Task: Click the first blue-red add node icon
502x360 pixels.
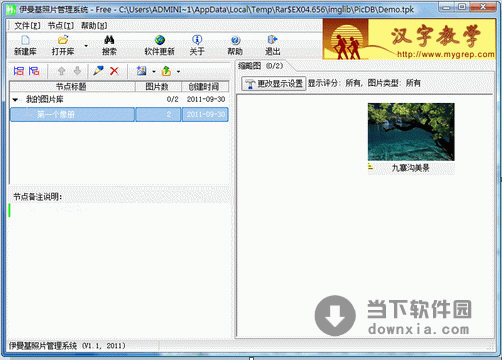Action: click(19, 71)
